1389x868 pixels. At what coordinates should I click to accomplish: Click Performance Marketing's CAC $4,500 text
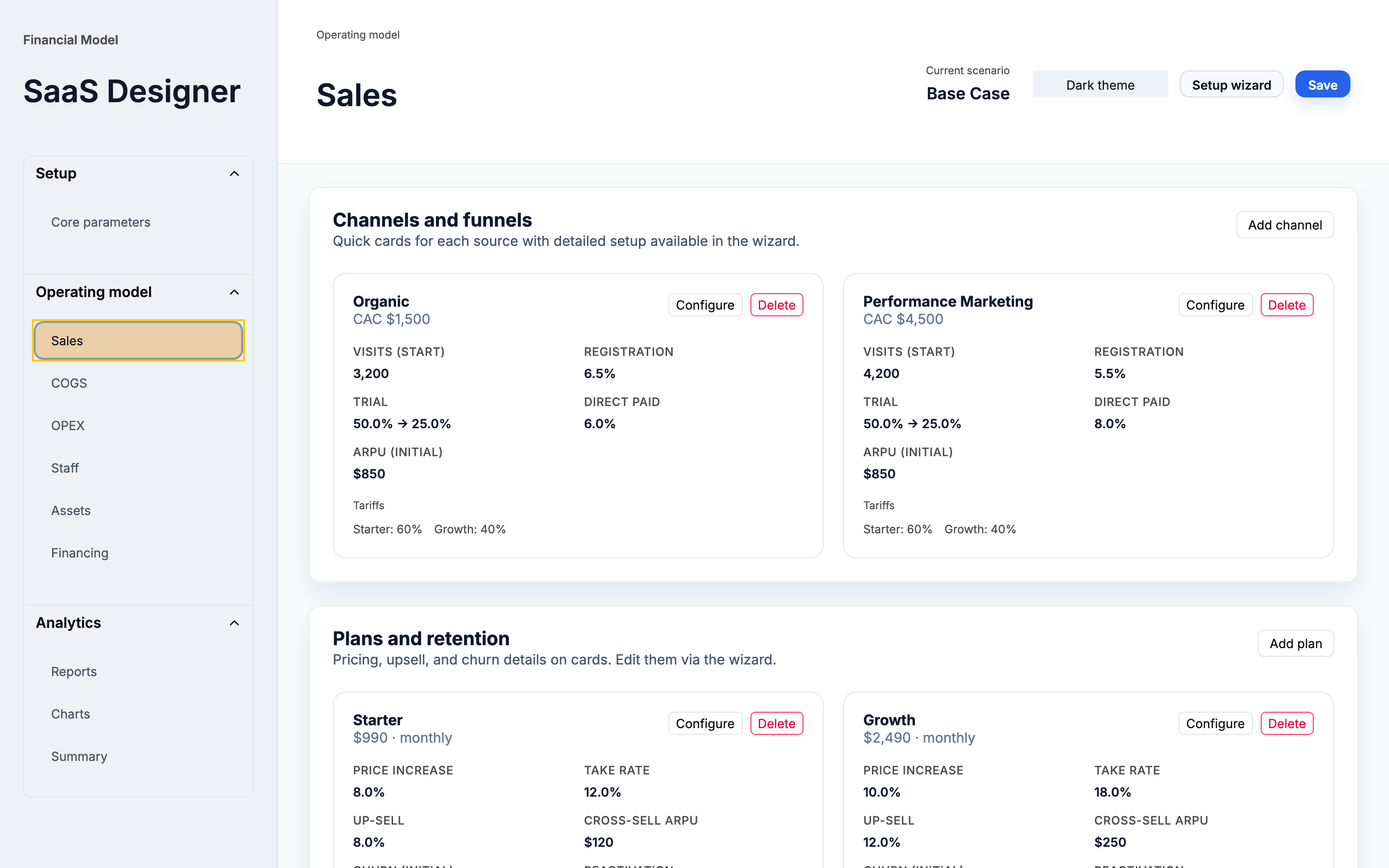click(x=903, y=319)
